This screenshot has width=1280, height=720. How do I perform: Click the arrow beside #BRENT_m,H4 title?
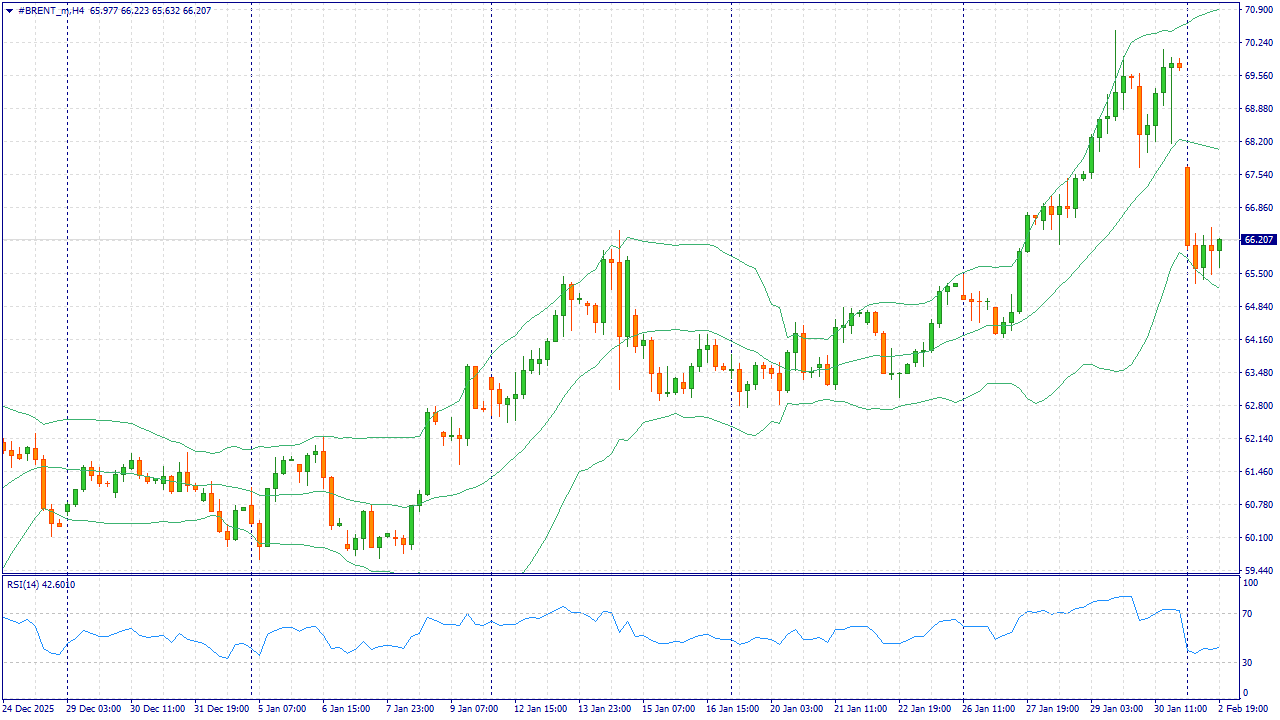pyautogui.click(x=9, y=11)
